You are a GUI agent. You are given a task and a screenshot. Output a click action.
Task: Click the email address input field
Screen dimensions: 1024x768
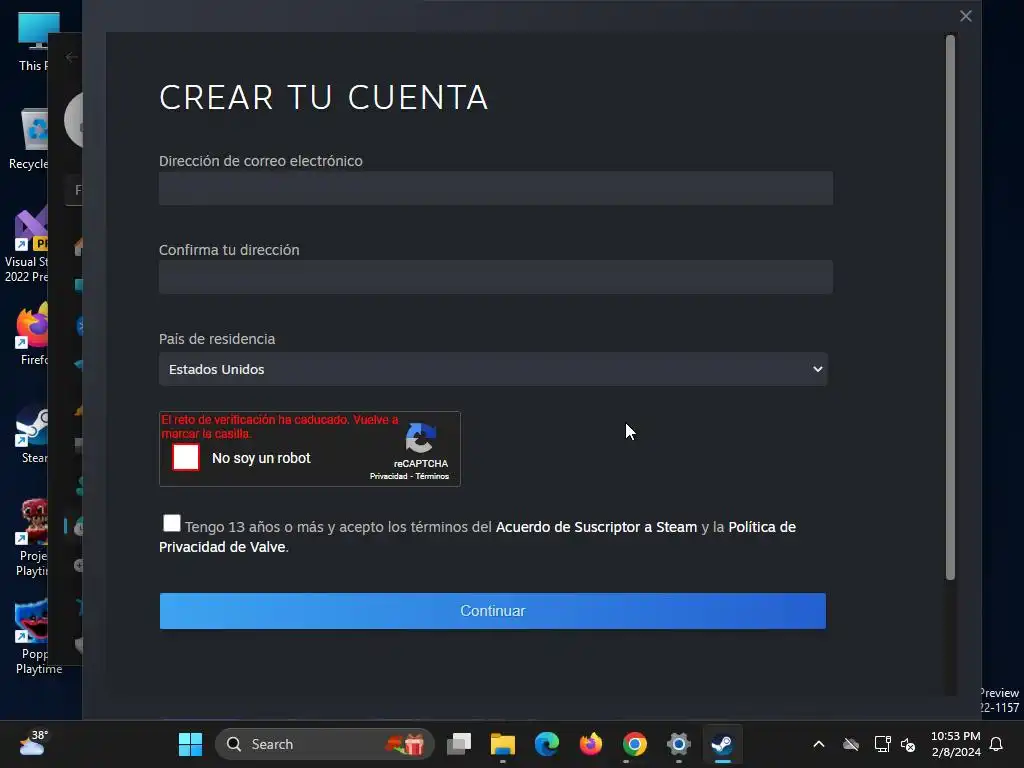coord(496,188)
